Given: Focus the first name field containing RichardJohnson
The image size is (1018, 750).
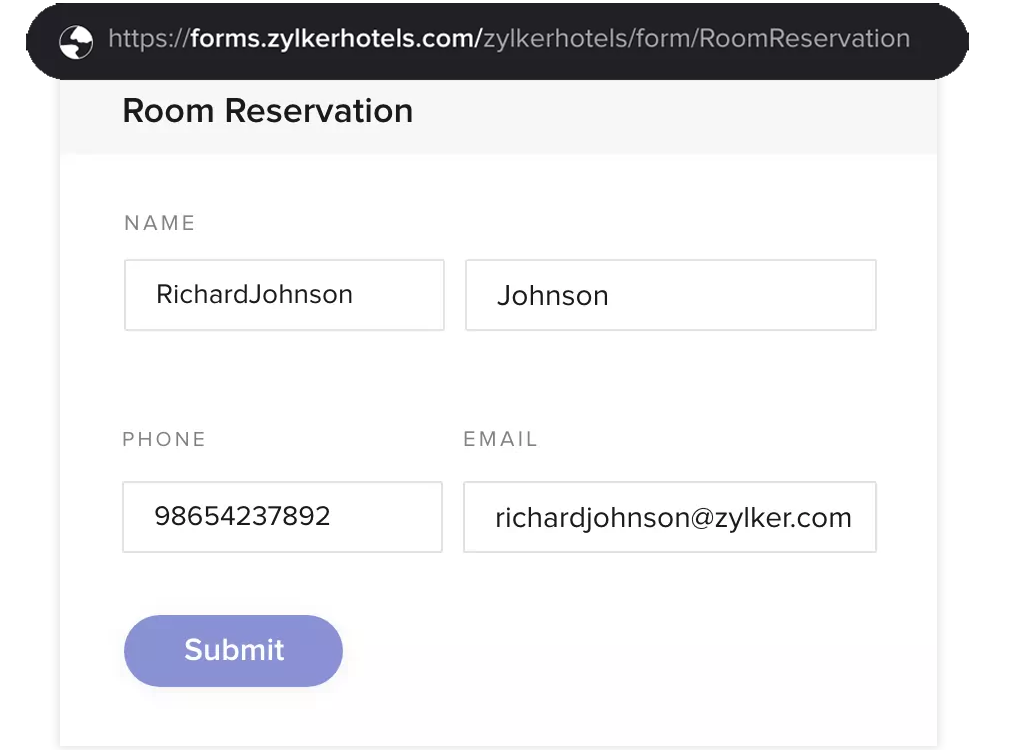Looking at the screenshot, I should coord(284,295).
